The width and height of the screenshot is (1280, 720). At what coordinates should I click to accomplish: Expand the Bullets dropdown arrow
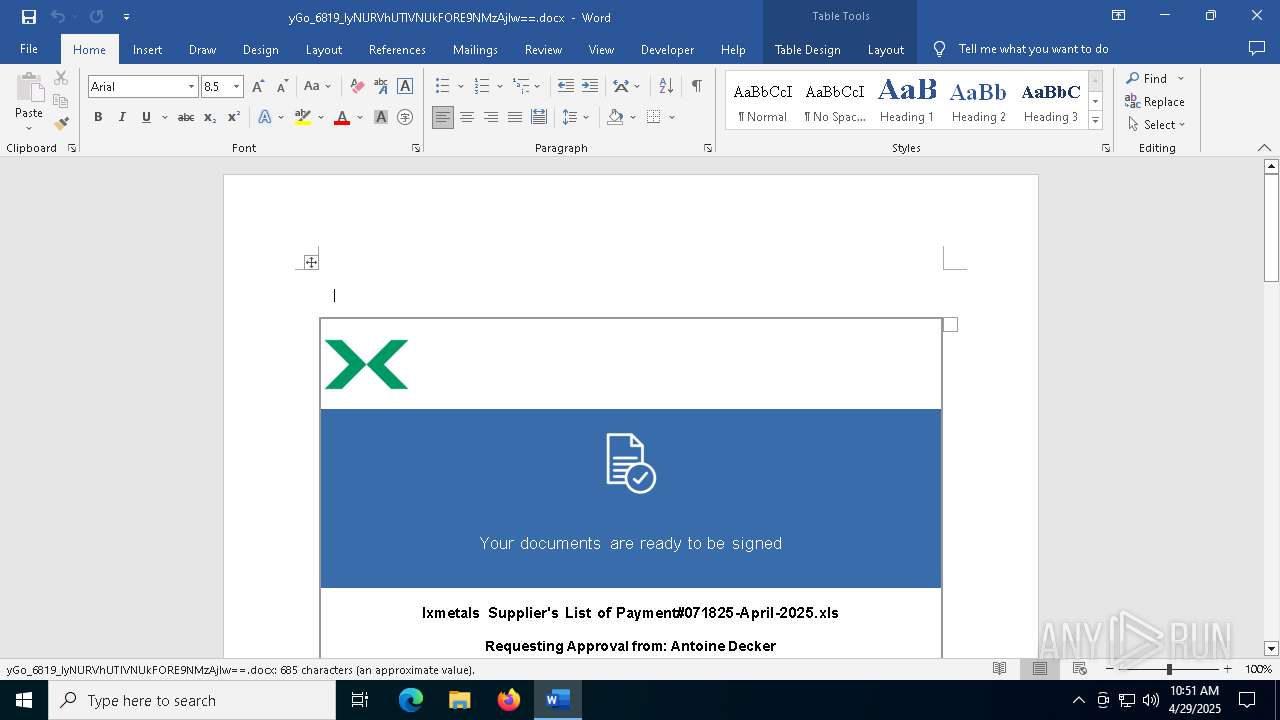point(461,86)
